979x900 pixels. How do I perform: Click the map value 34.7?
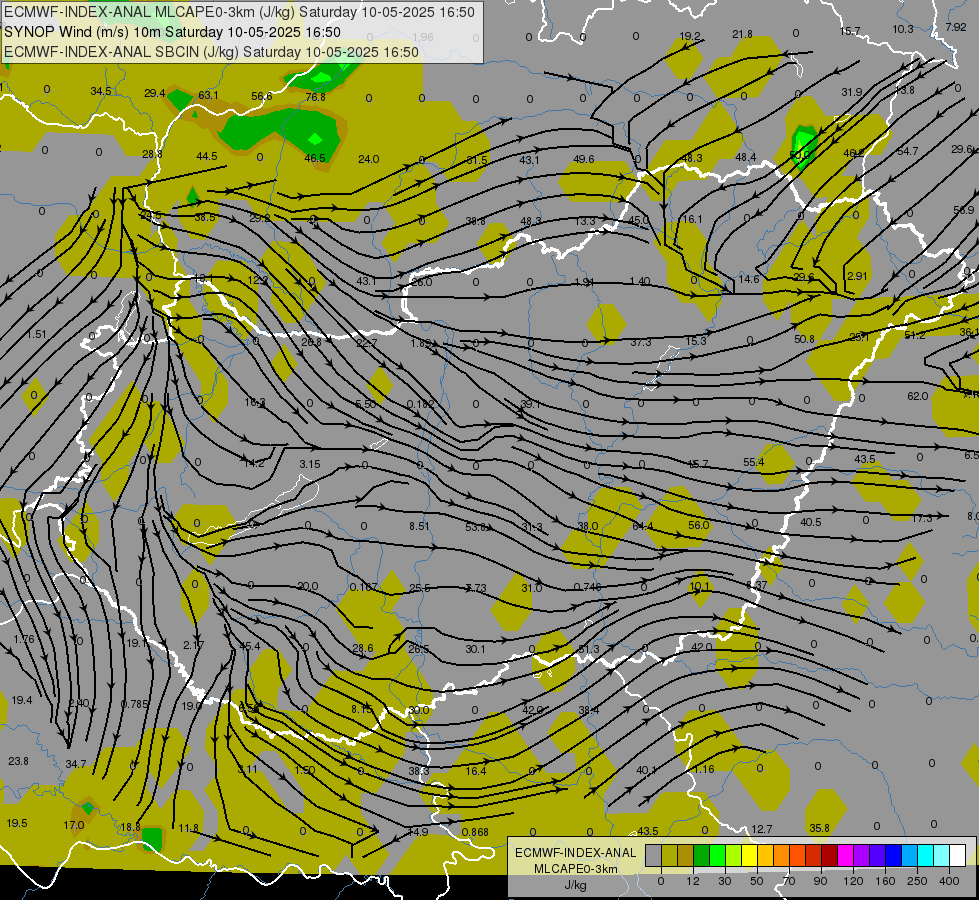tap(76, 764)
